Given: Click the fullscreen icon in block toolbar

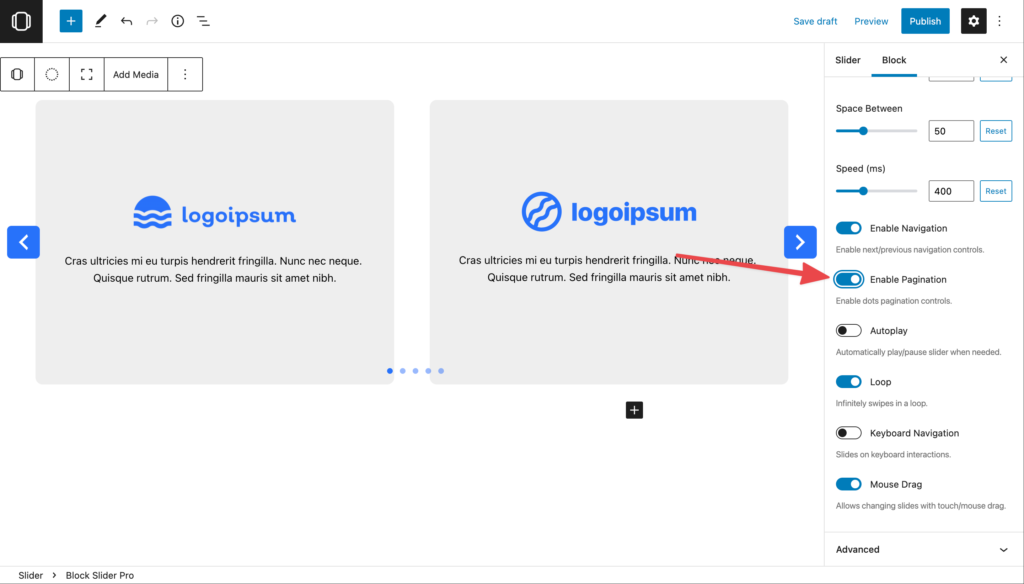Looking at the screenshot, I should coord(86,74).
